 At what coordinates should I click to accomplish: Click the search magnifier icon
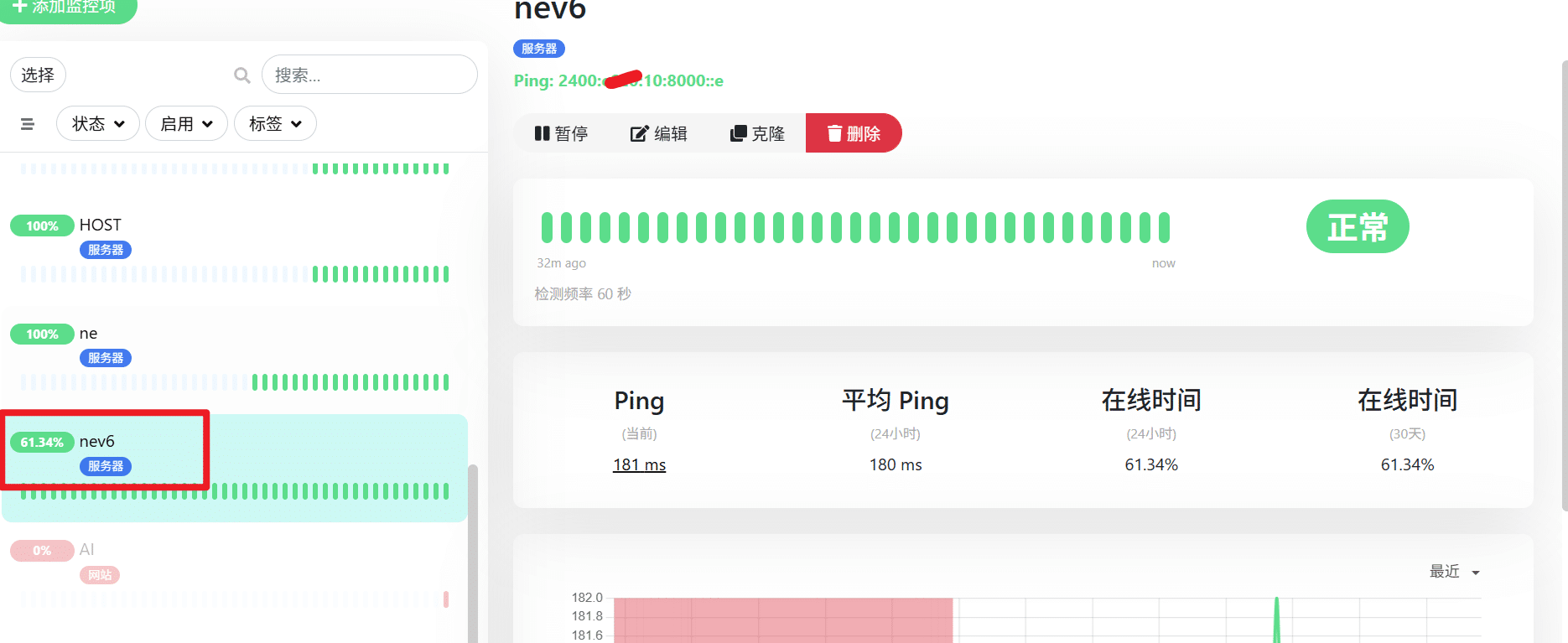(x=242, y=75)
